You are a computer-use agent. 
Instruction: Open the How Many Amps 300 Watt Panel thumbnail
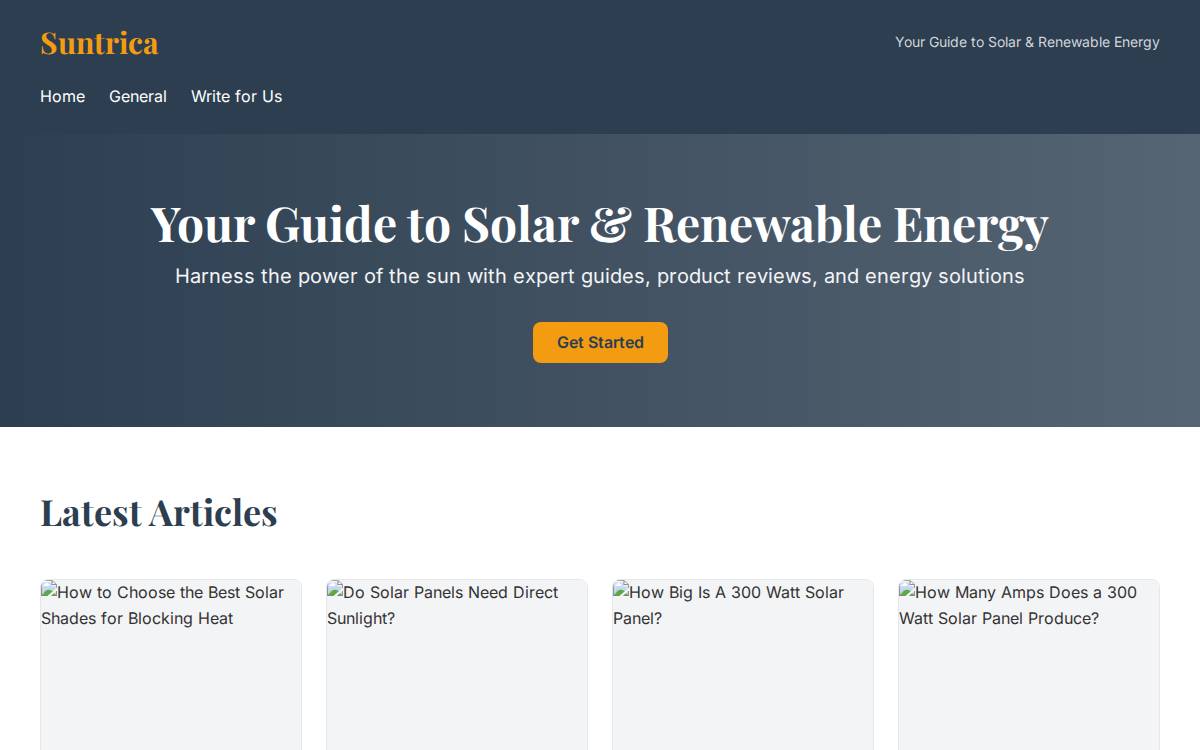1029,665
